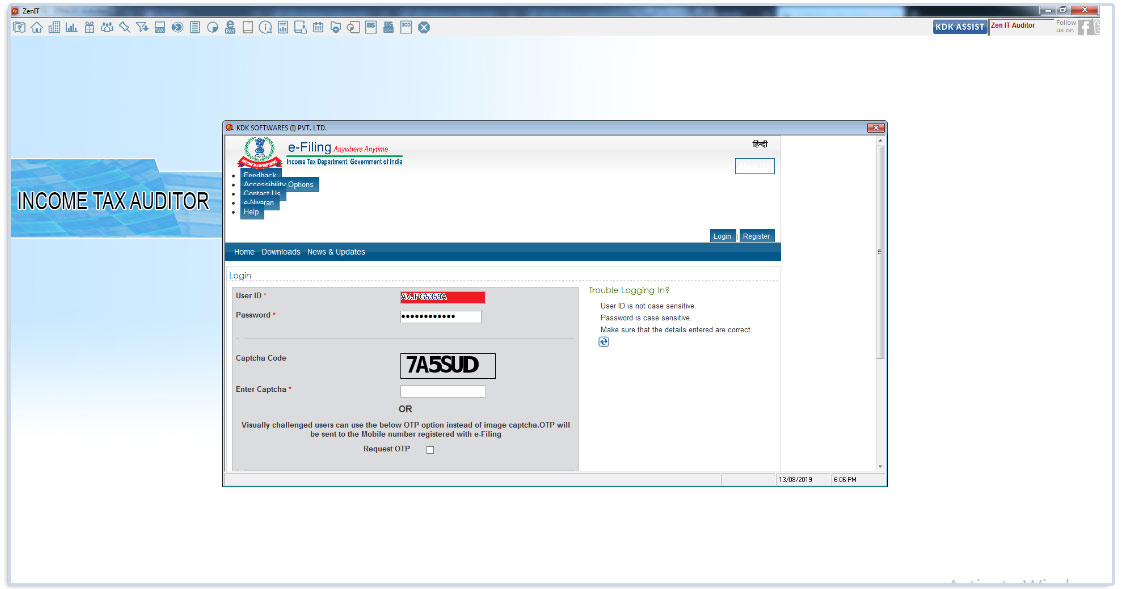
Task: Click the 7A5SUD captcha image
Action: tap(448, 365)
